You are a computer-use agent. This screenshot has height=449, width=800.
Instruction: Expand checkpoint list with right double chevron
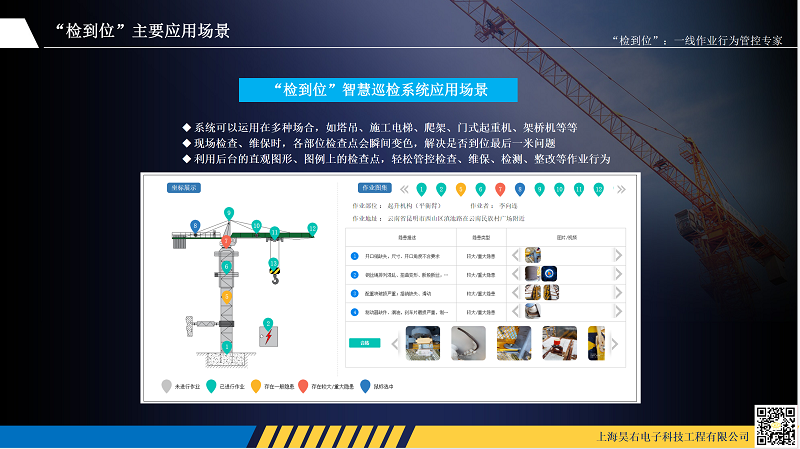(621, 188)
